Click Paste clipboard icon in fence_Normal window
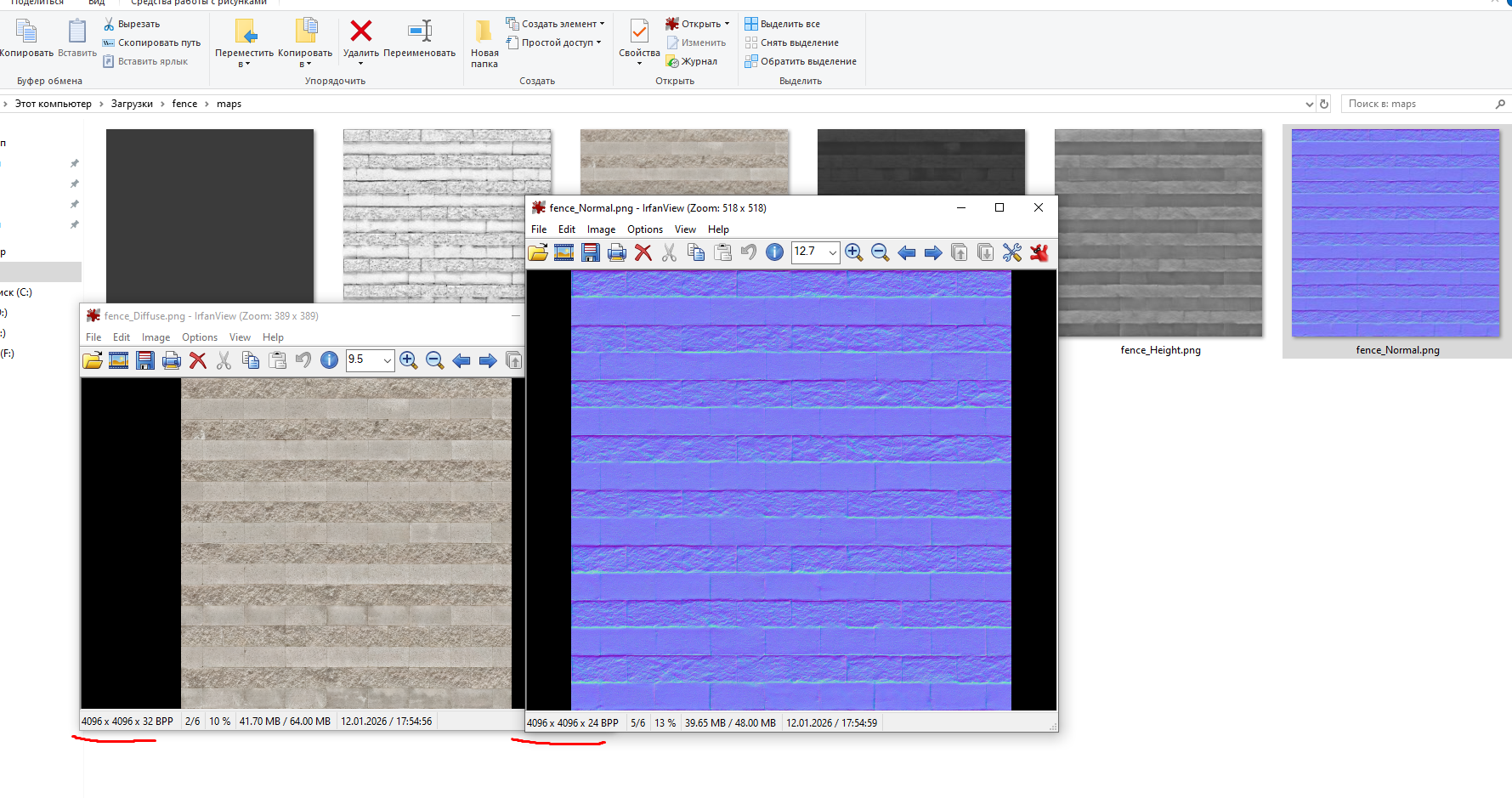Viewport: 1512px width, 798px height. pos(722,252)
